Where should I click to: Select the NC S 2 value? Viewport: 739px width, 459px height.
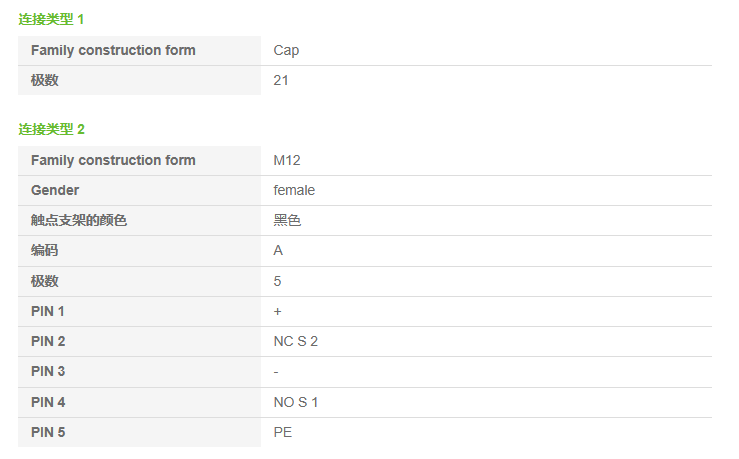click(x=296, y=341)
